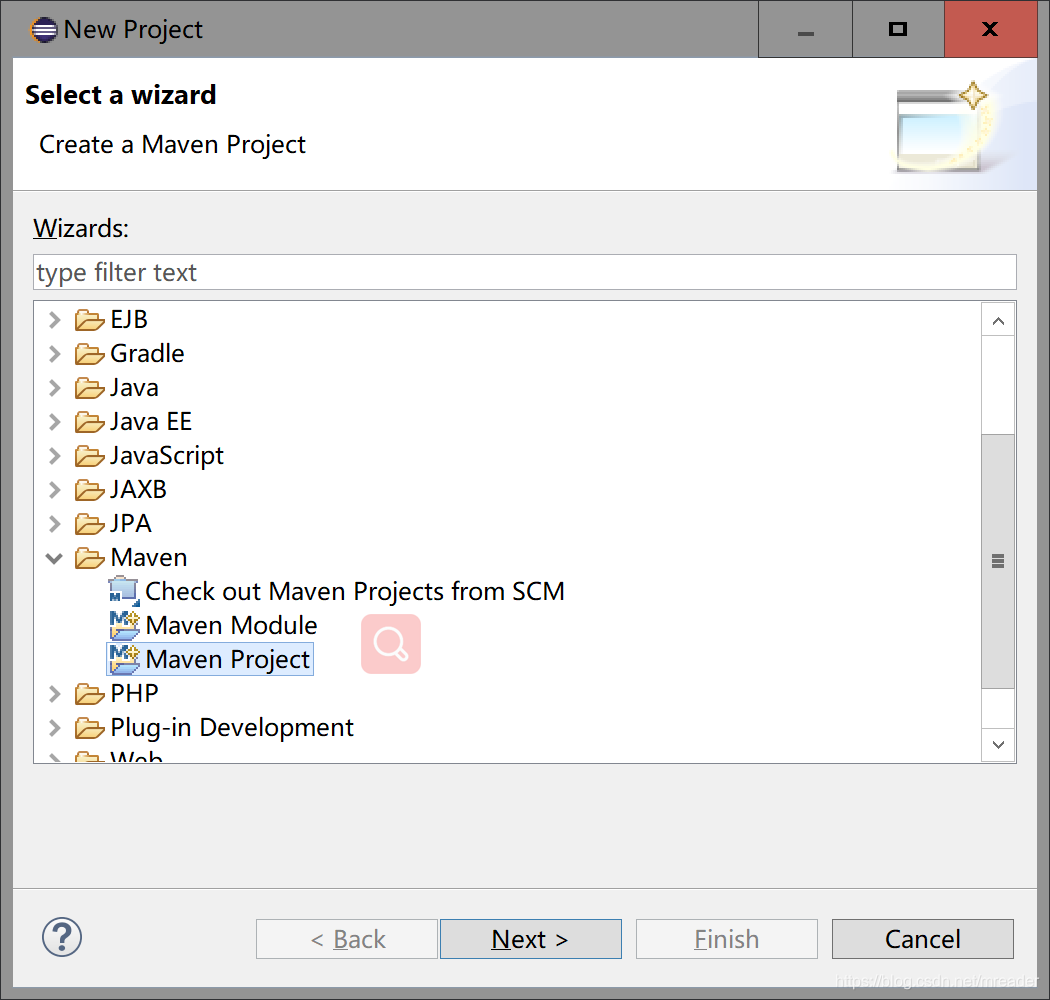Select the Java EE label
This screenshot has width=1050, height=1000.
click(151, 422)
